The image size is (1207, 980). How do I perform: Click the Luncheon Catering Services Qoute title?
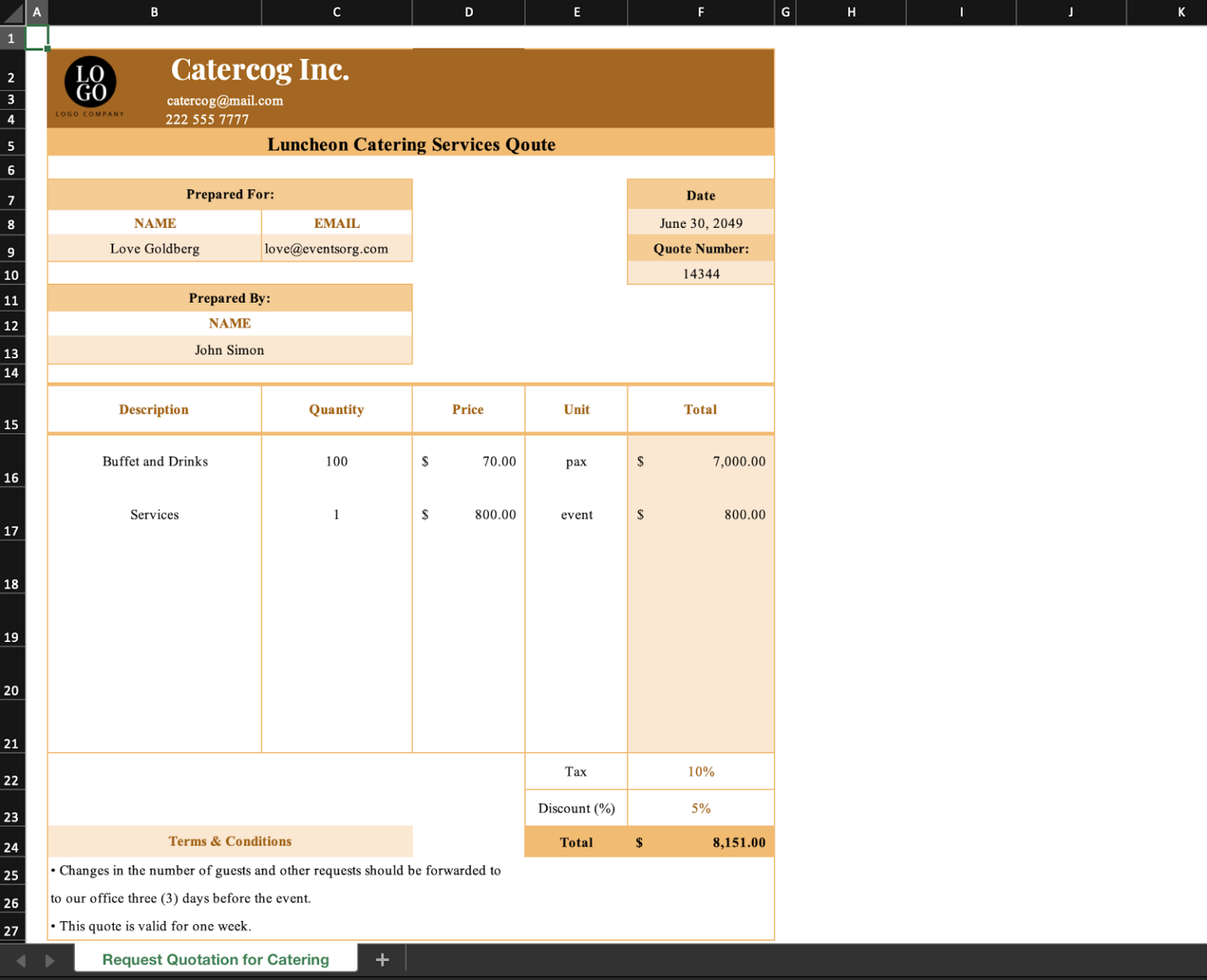pyautogui.click(x=411, y=145)
